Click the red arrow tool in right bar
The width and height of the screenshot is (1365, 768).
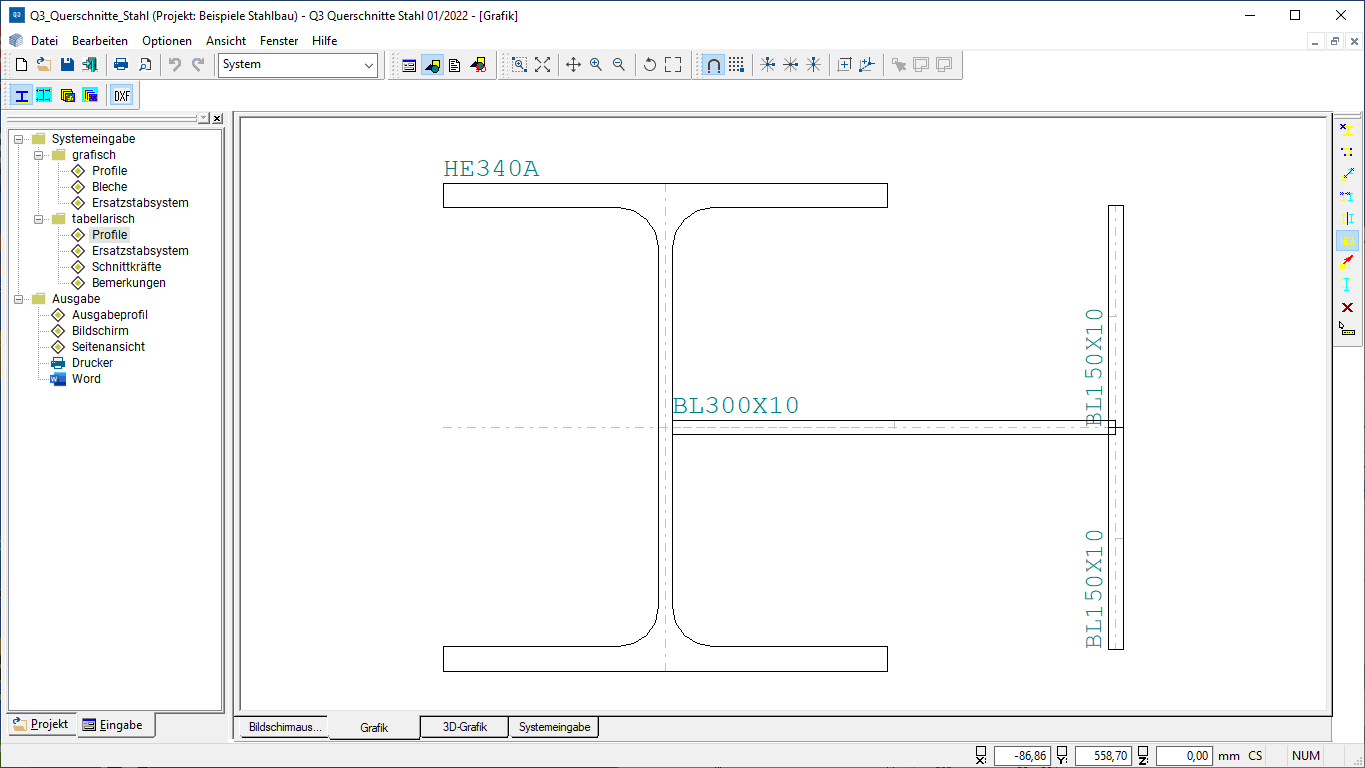tap(1347, 262)
